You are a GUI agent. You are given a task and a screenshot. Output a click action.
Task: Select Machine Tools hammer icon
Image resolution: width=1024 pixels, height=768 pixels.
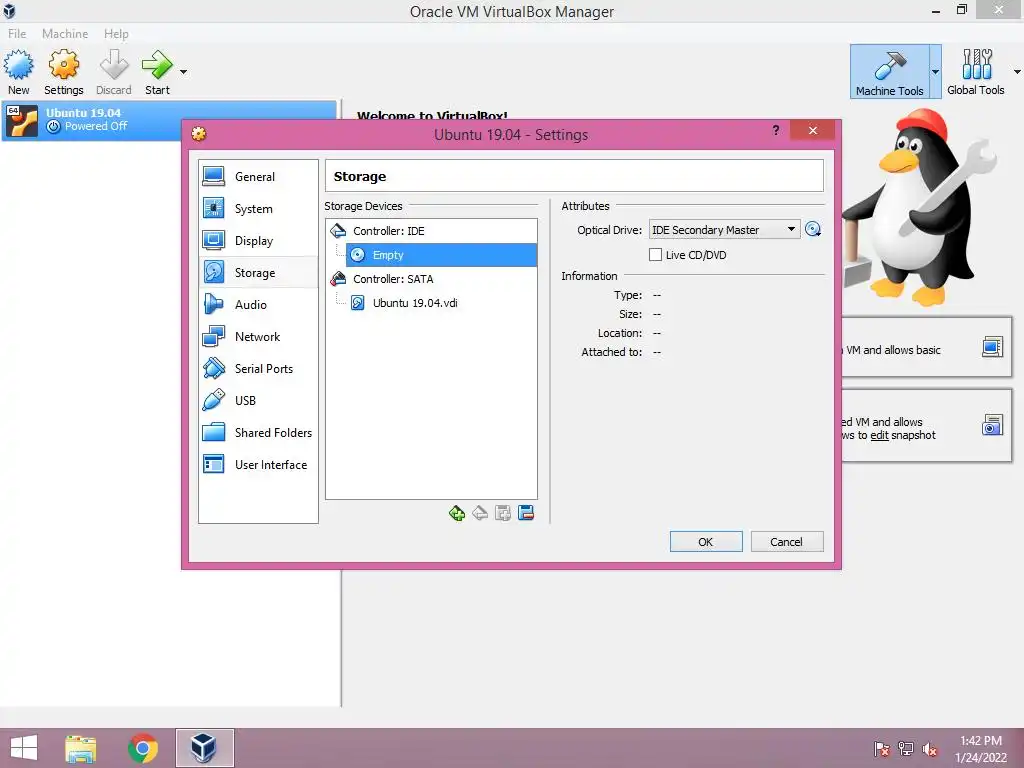(x=889, y=72)
